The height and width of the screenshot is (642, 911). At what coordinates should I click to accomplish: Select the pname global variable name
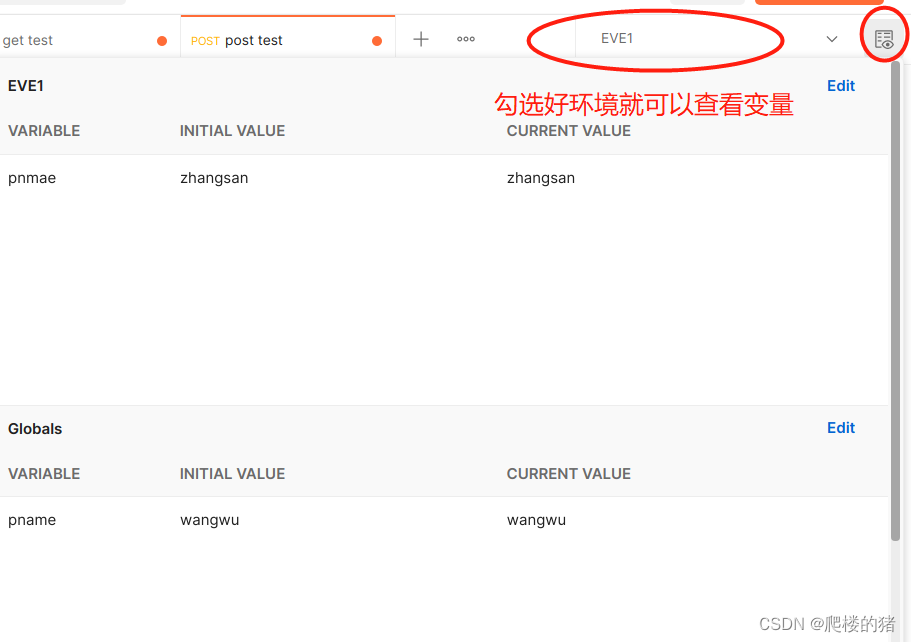click(x=32, y=520)
